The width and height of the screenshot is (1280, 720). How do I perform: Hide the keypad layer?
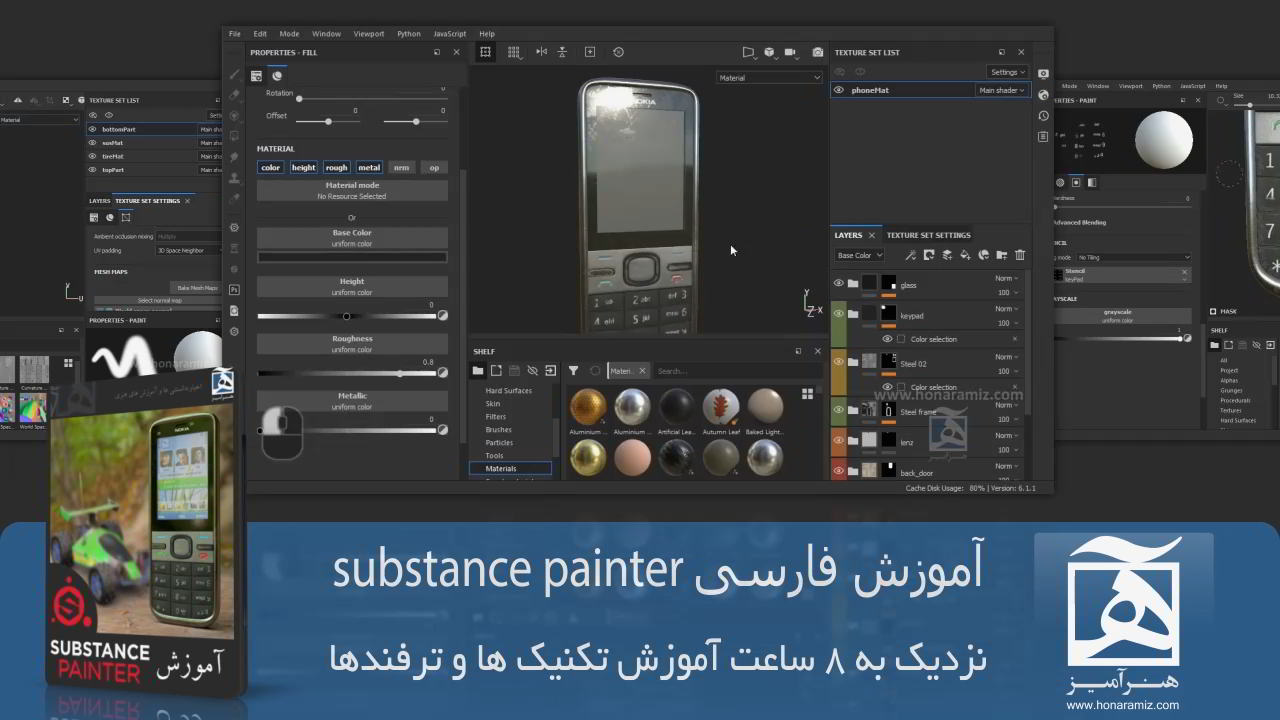click(x=839, y=313)
